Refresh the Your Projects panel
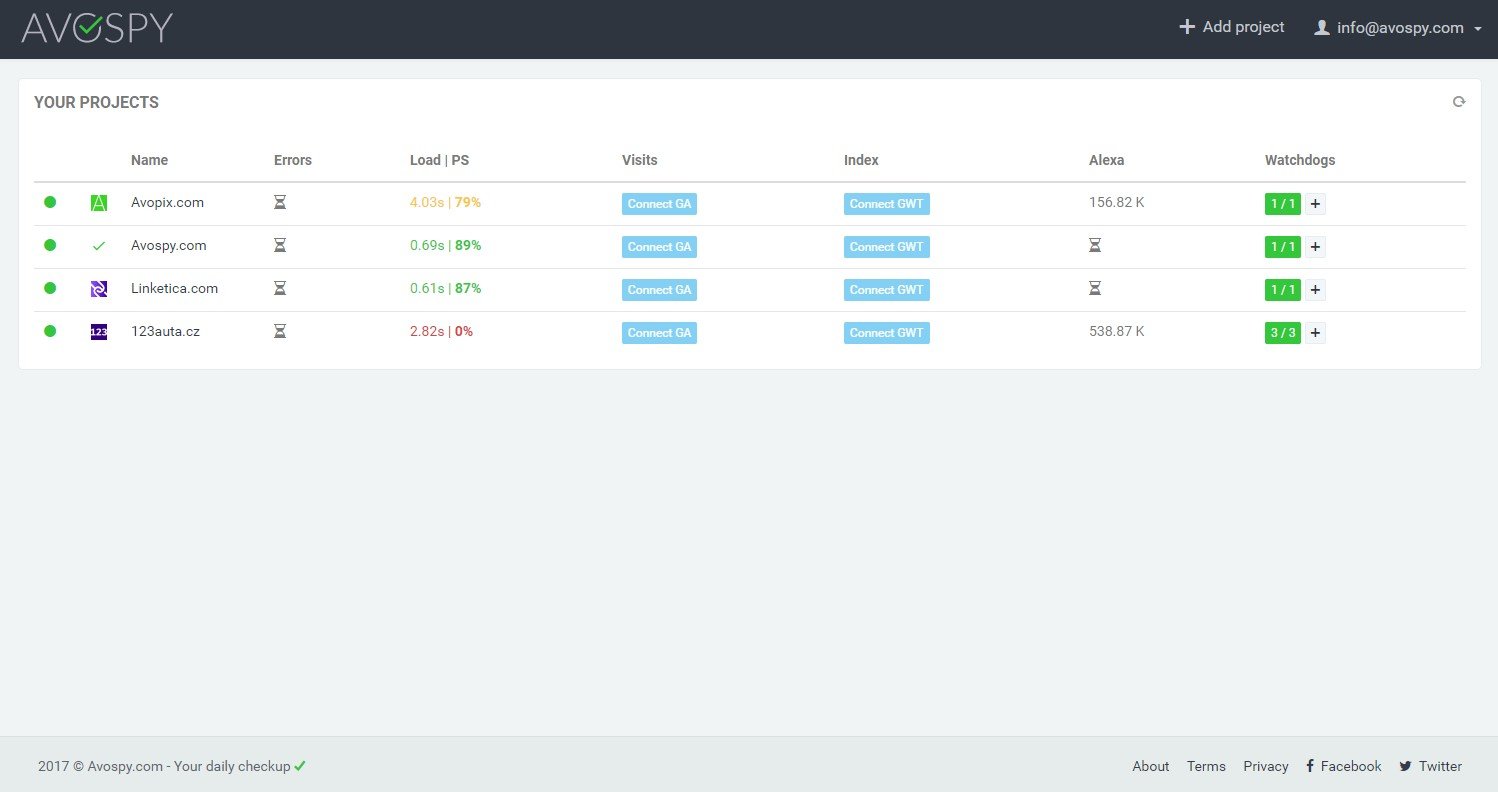 pos(1459,102)
